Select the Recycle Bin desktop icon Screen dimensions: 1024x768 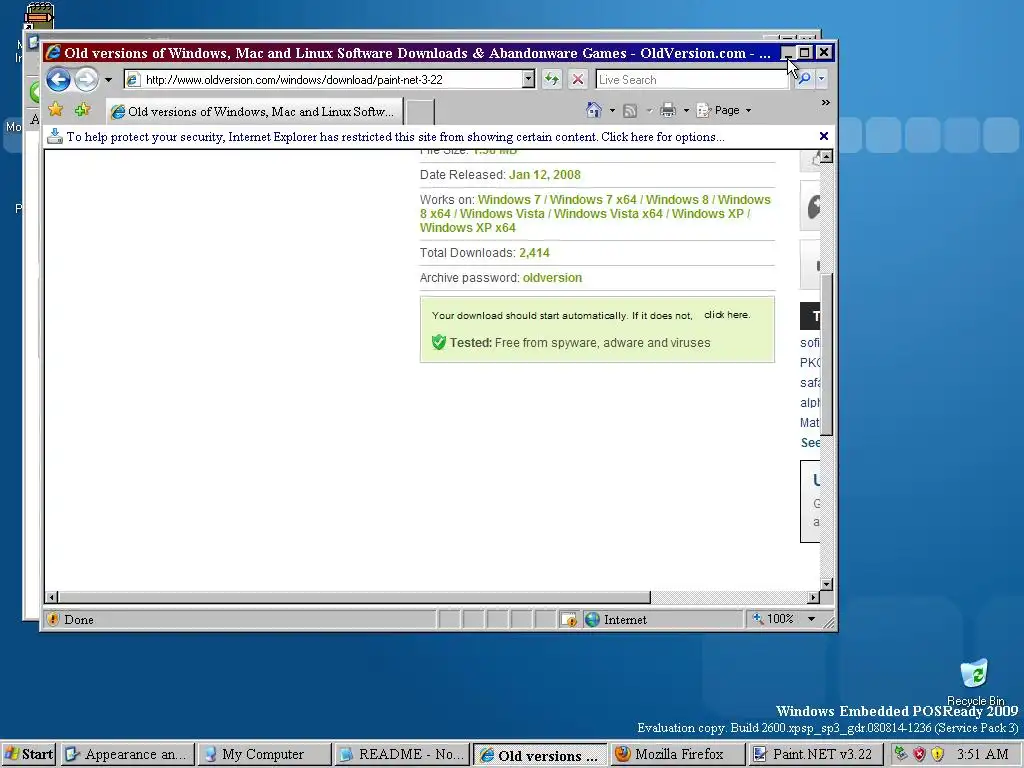pyautogui.click(x=974, y=682)
